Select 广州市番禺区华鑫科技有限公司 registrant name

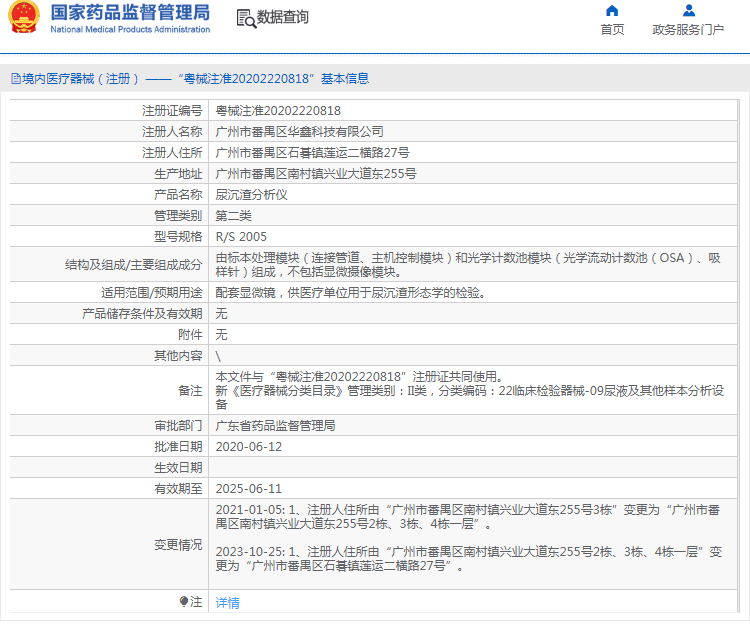(299, 132)
